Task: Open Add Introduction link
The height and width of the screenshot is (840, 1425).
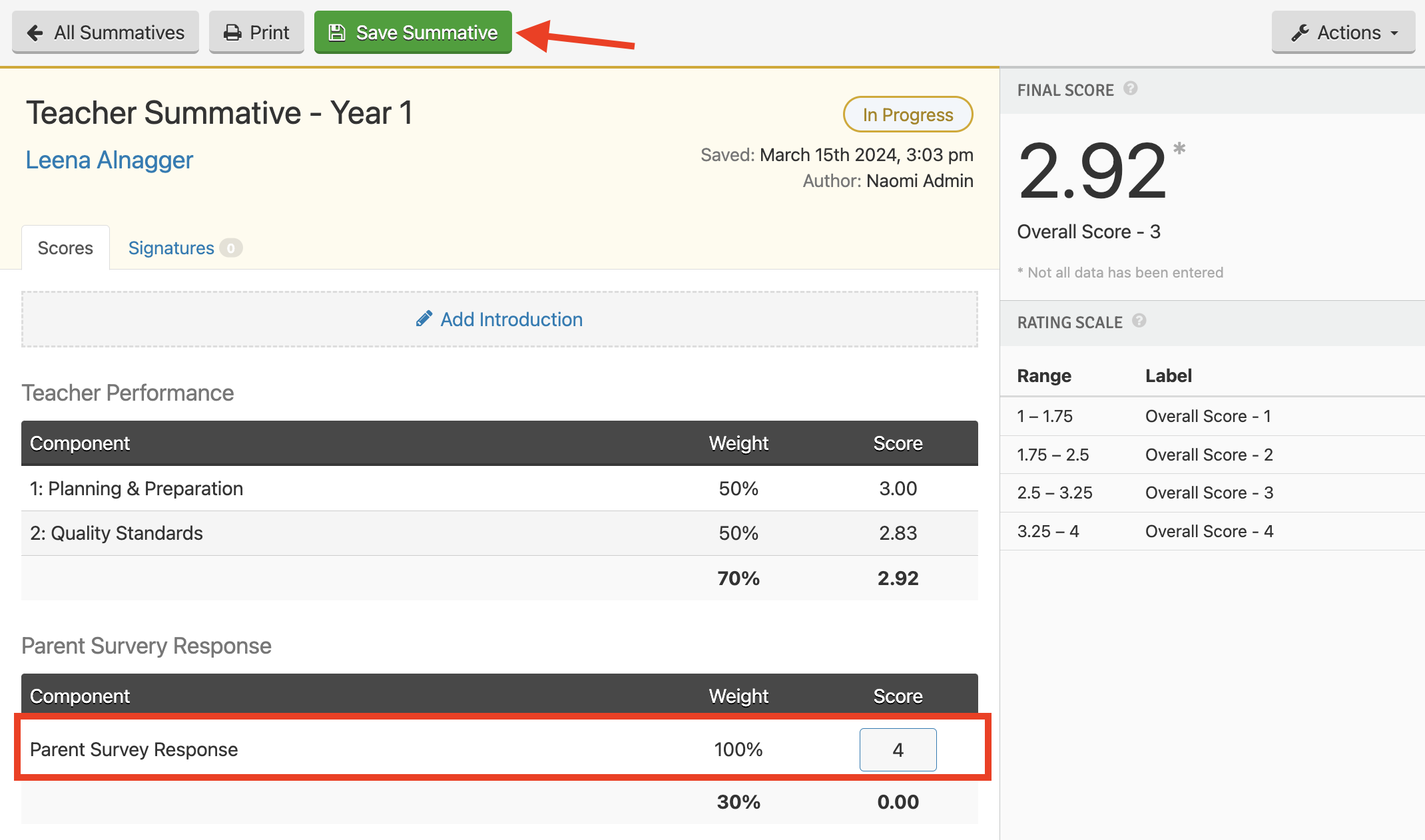Action: pyautogui.click(x=499, y=319)
